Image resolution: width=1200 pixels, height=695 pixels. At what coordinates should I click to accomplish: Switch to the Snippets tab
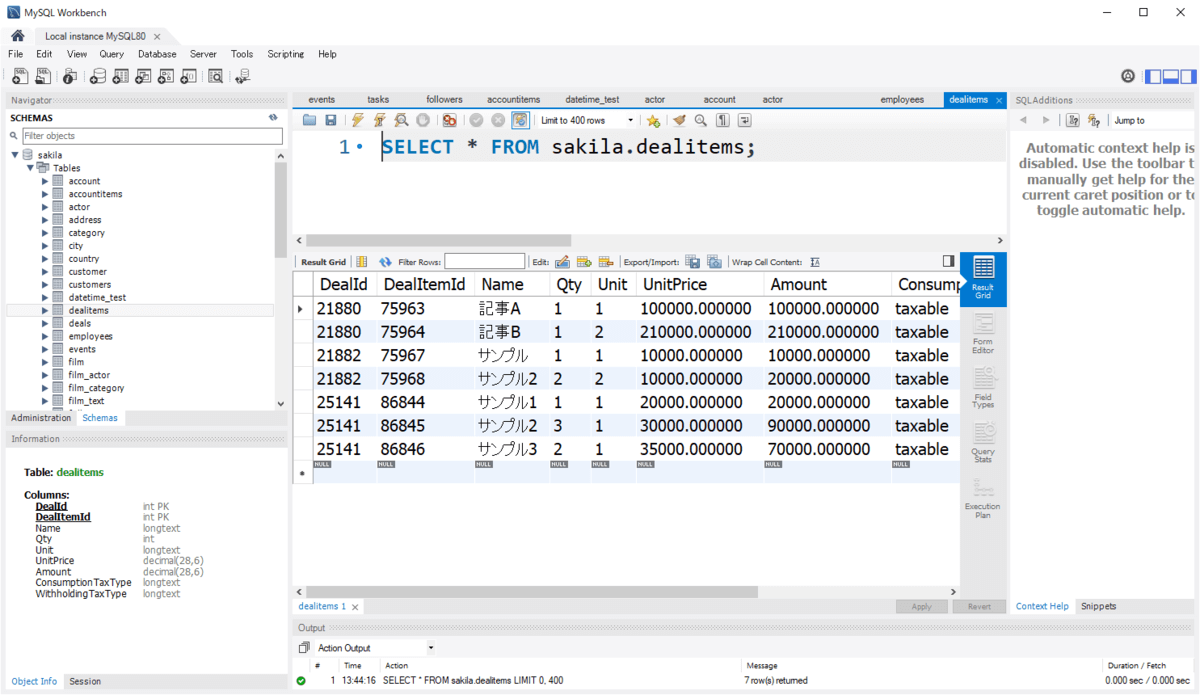[x=1098, y=606]
